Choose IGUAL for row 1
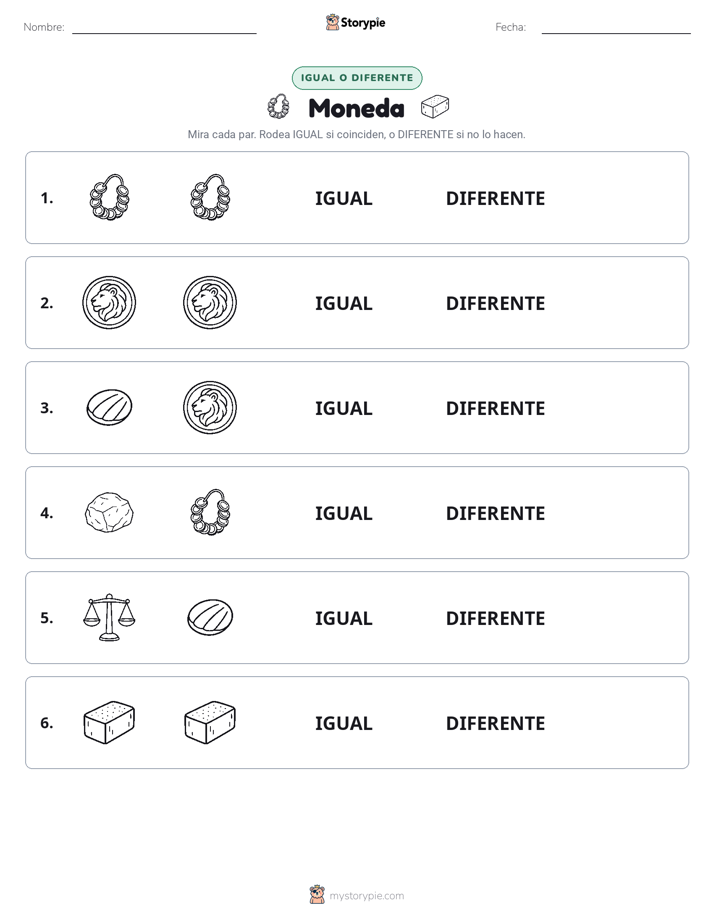The height and width of the screenshot is (924, 714). [343, 198]
